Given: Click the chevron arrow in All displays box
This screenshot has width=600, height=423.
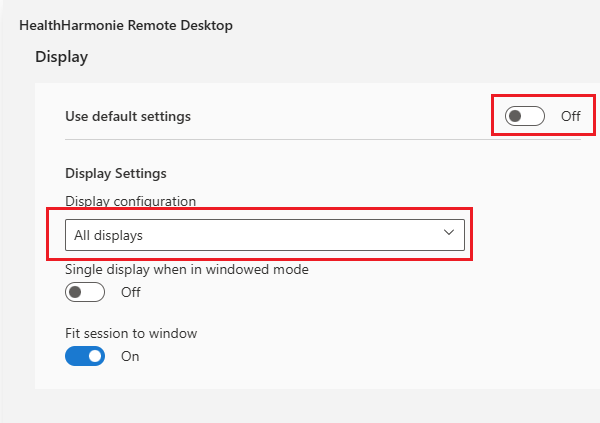Looking at the screenshot, I should click(448, 232).
